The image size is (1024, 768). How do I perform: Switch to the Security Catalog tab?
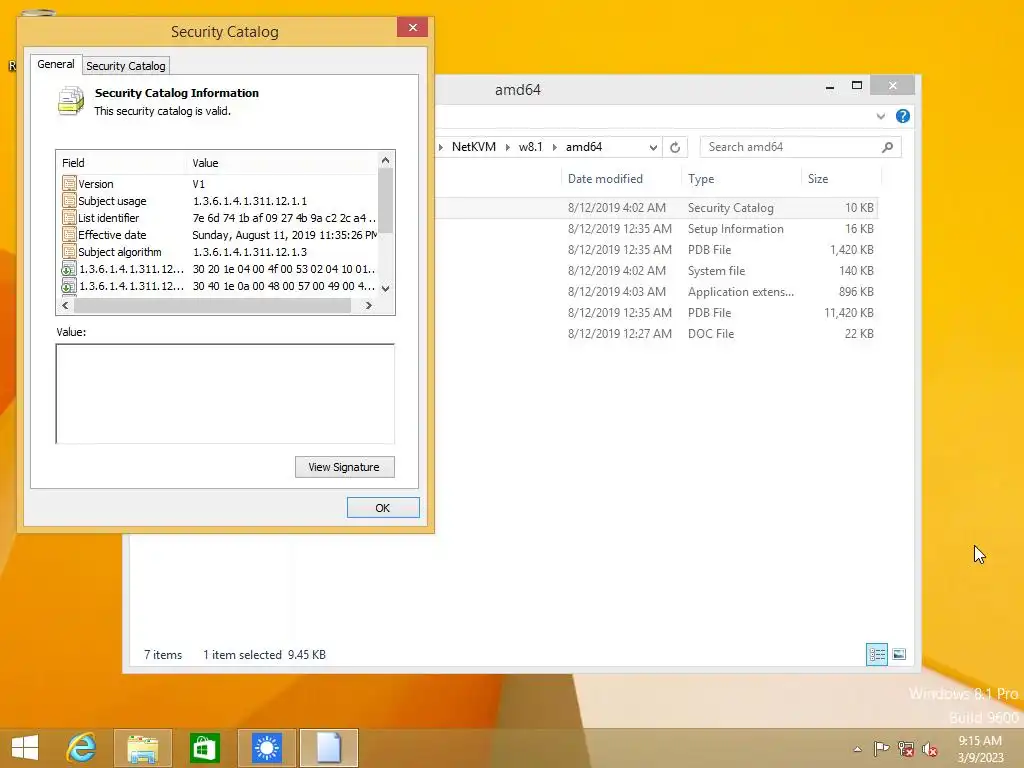(125, 65)
